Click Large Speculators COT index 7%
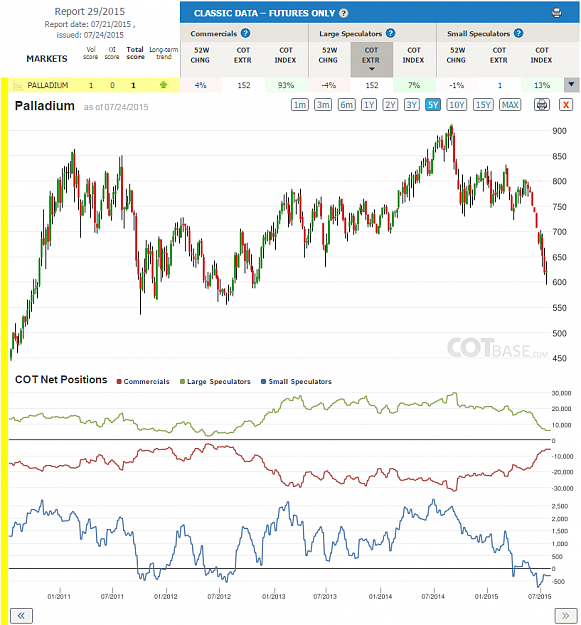 [x=414, y=85]
